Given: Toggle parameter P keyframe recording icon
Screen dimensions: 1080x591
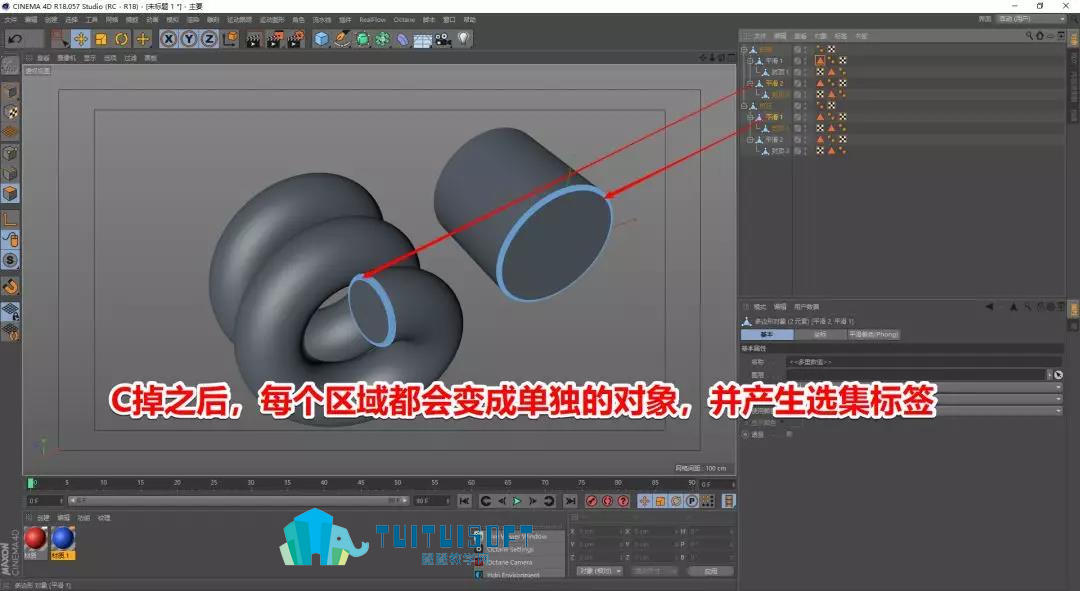Looking at the screenshot, I should [x=692, y=501].
